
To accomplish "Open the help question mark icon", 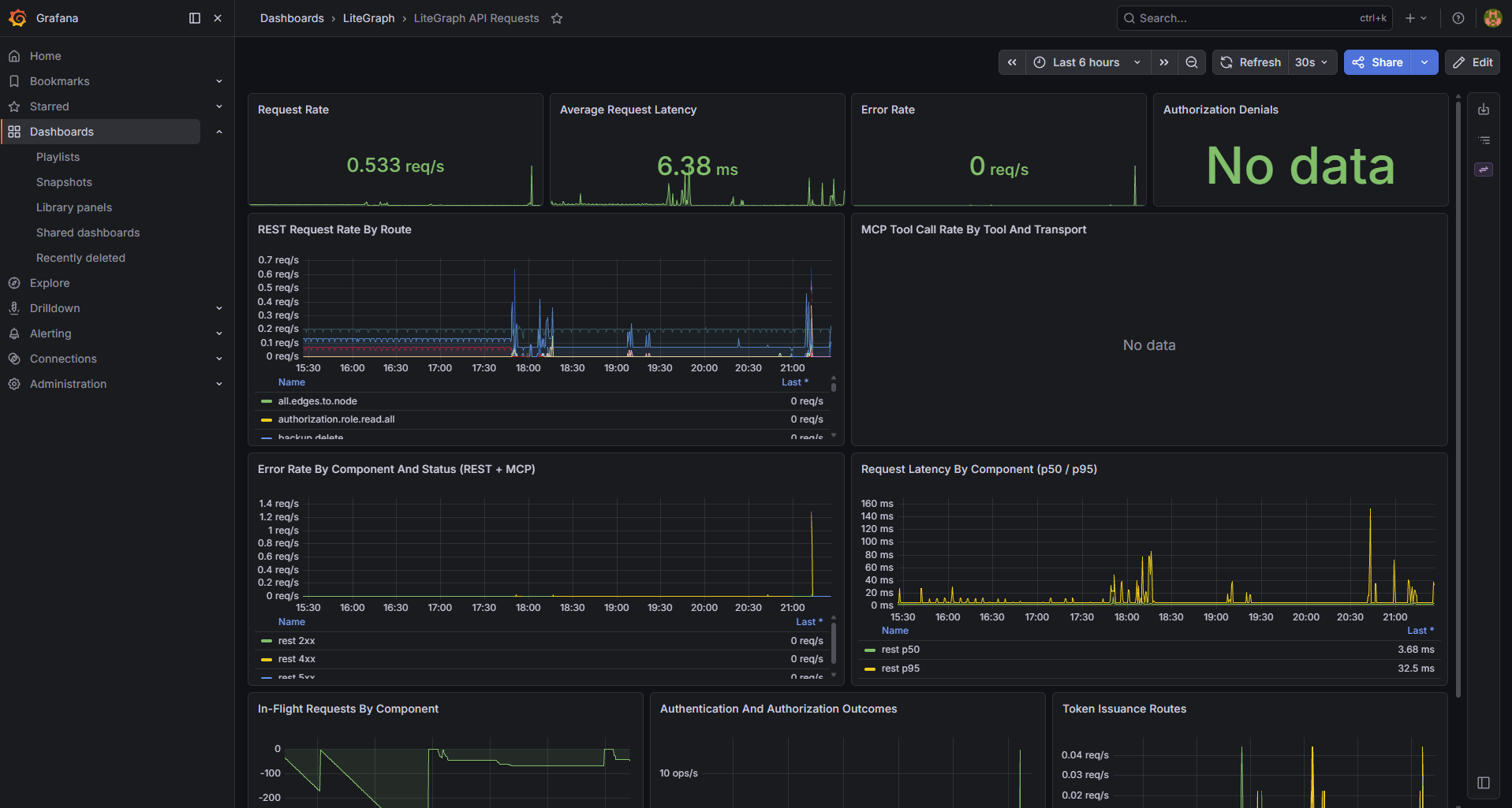I will (x=1458, y=18).
